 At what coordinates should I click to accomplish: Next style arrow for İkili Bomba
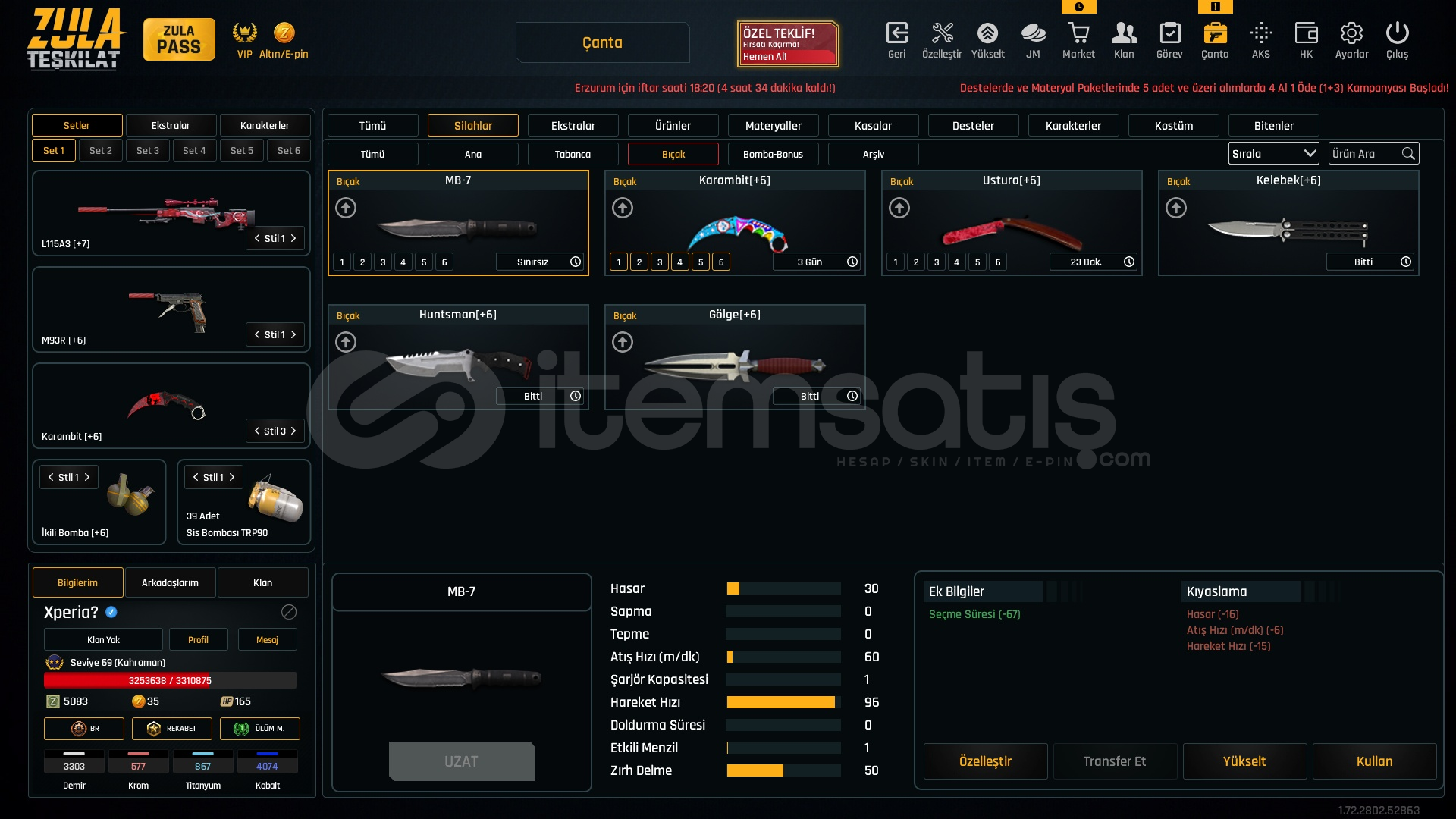(x=87, y=477)
